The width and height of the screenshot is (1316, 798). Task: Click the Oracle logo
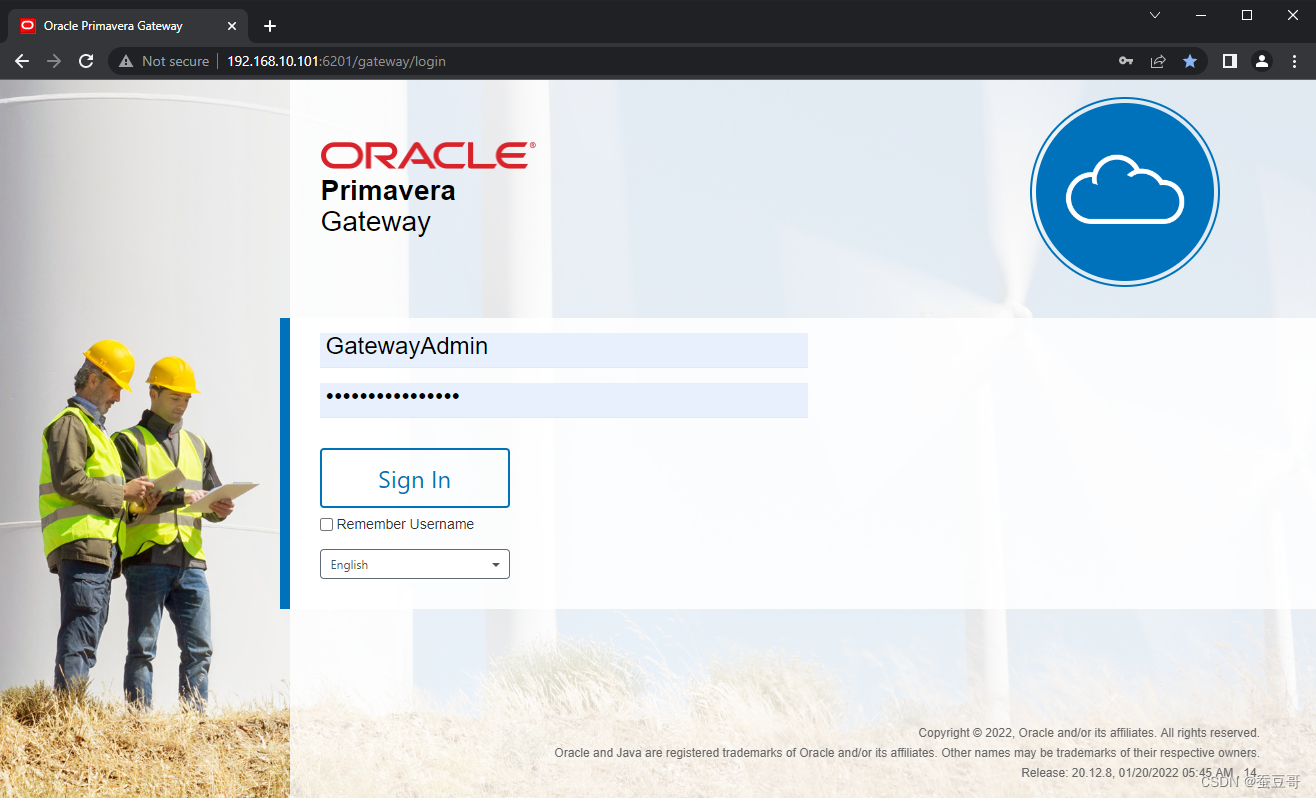(x=428, y=155)
